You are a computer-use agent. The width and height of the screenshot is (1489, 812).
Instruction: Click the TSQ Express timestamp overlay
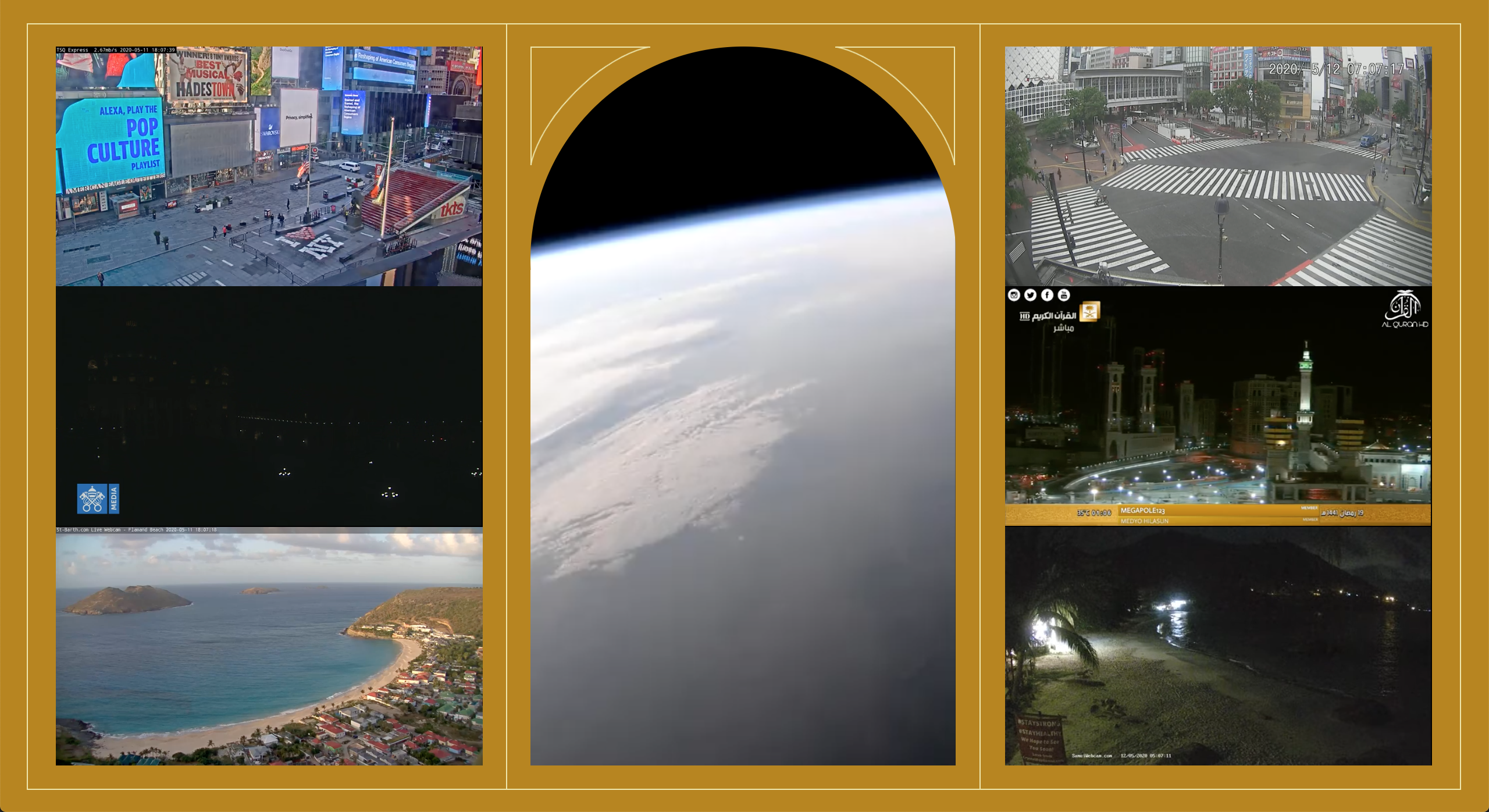point(116,50)
